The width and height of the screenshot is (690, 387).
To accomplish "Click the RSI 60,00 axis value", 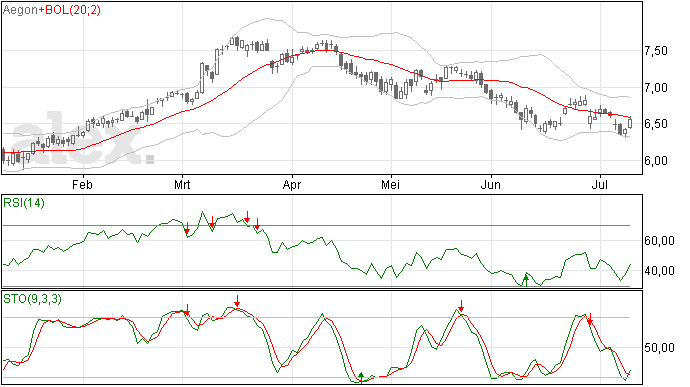I will [x=660, y=241].
